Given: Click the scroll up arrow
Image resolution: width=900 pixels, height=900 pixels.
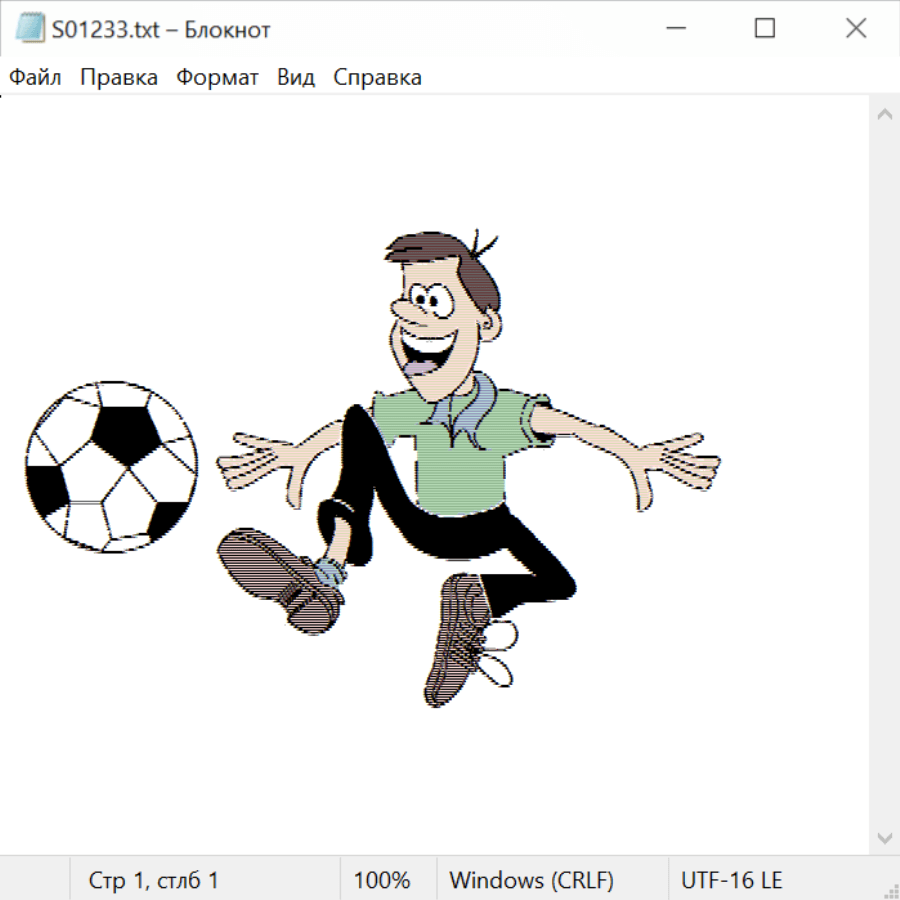Looking at the screenshot, I should tap(884, 115).
